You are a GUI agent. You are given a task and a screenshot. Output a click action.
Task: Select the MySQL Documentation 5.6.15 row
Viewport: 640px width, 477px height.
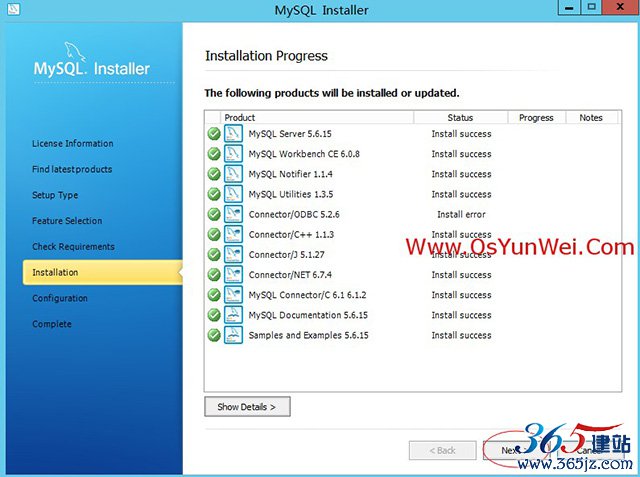click(413, 315)
